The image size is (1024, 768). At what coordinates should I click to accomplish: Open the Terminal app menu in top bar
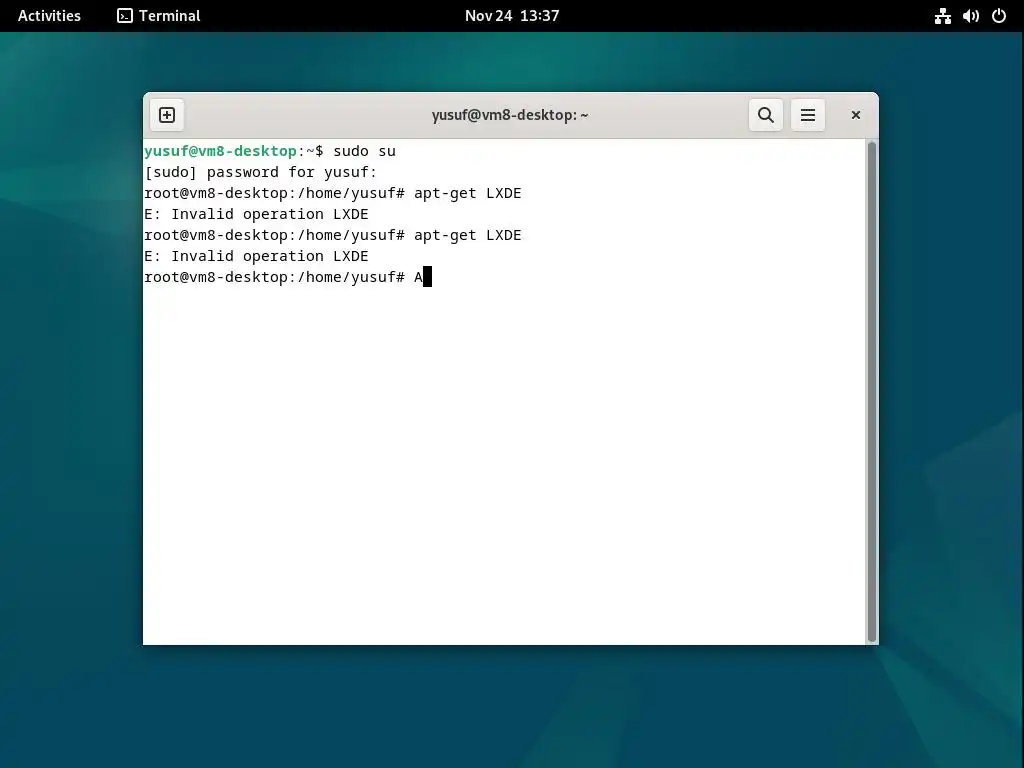coord(159,16)
